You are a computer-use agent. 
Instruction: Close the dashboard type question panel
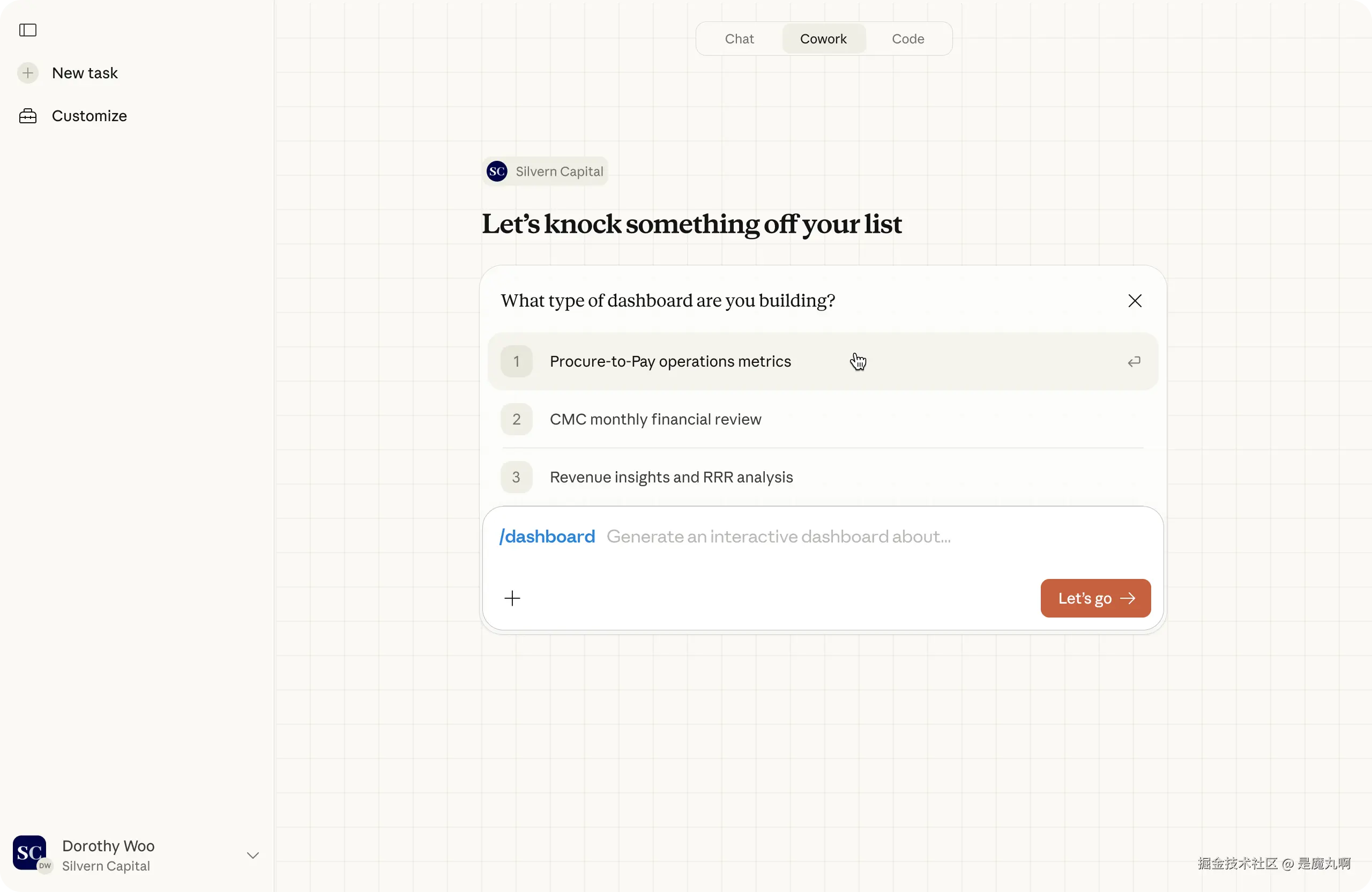pyautogui.click(x=1135, y=300)
